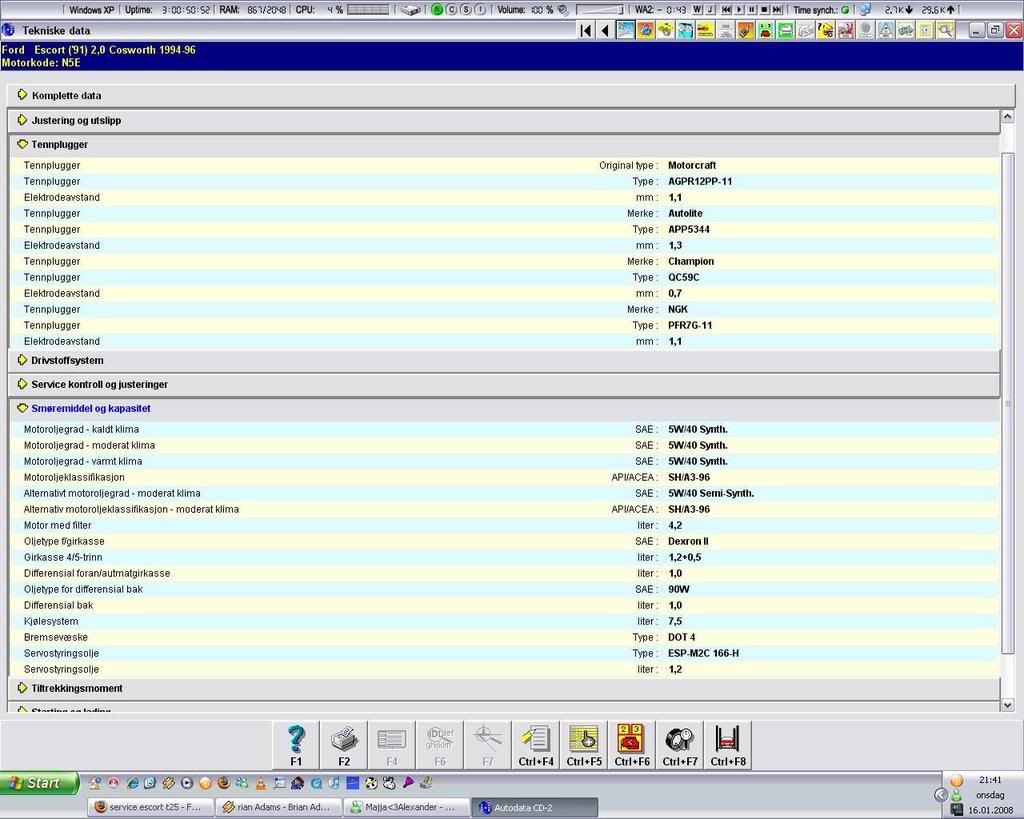Screen dimensions: 1024x819
Task: Select the Servostyringsolje ESP-M2C 166-H row
Action: 504,653
